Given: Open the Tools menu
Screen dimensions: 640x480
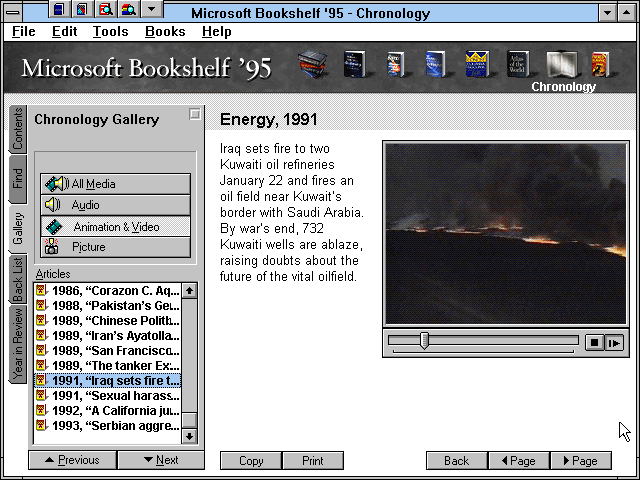Looking at the screenshot, I should point(110,31).
